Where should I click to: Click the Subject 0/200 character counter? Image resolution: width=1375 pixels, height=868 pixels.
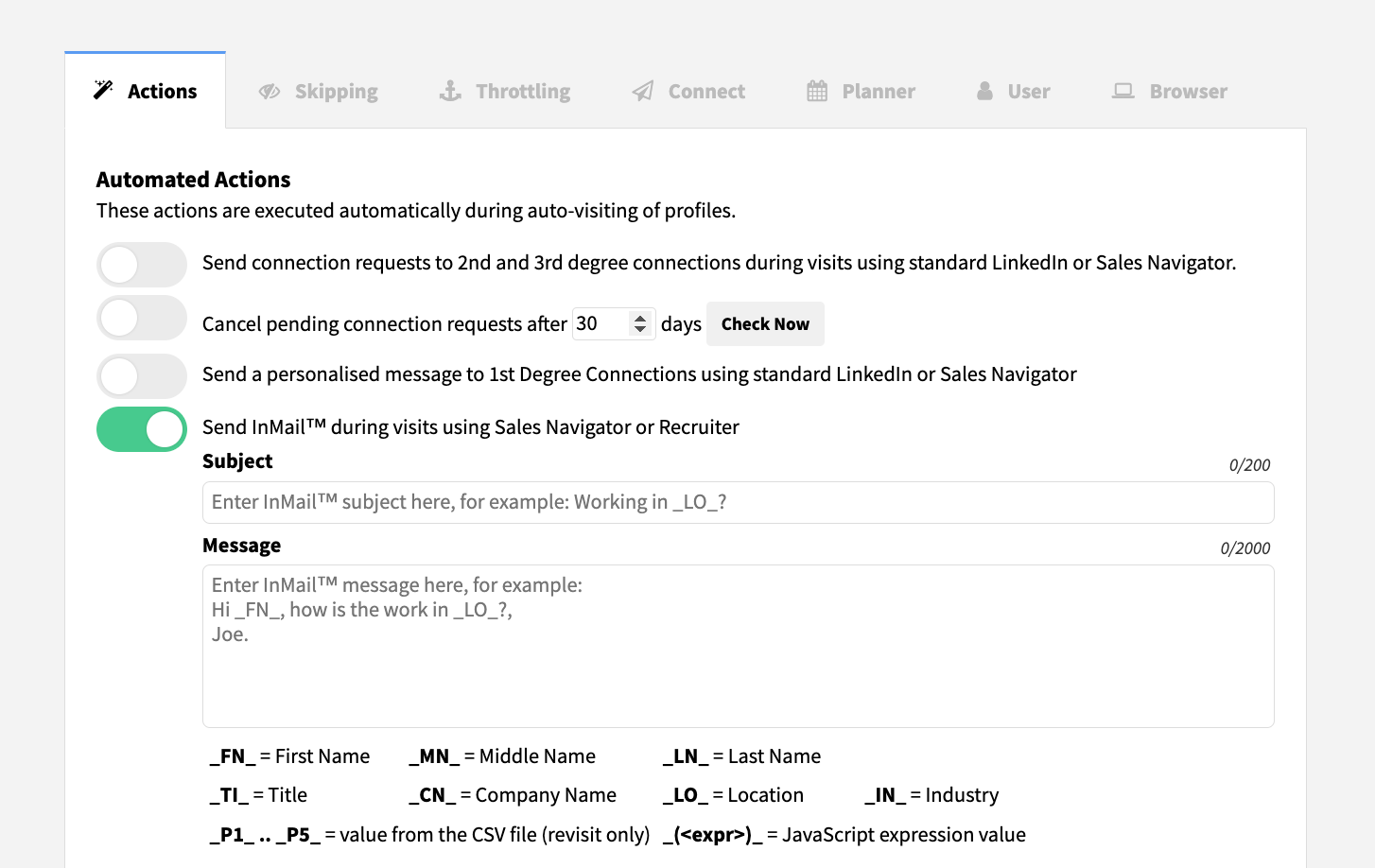[x=1249, y=465]
